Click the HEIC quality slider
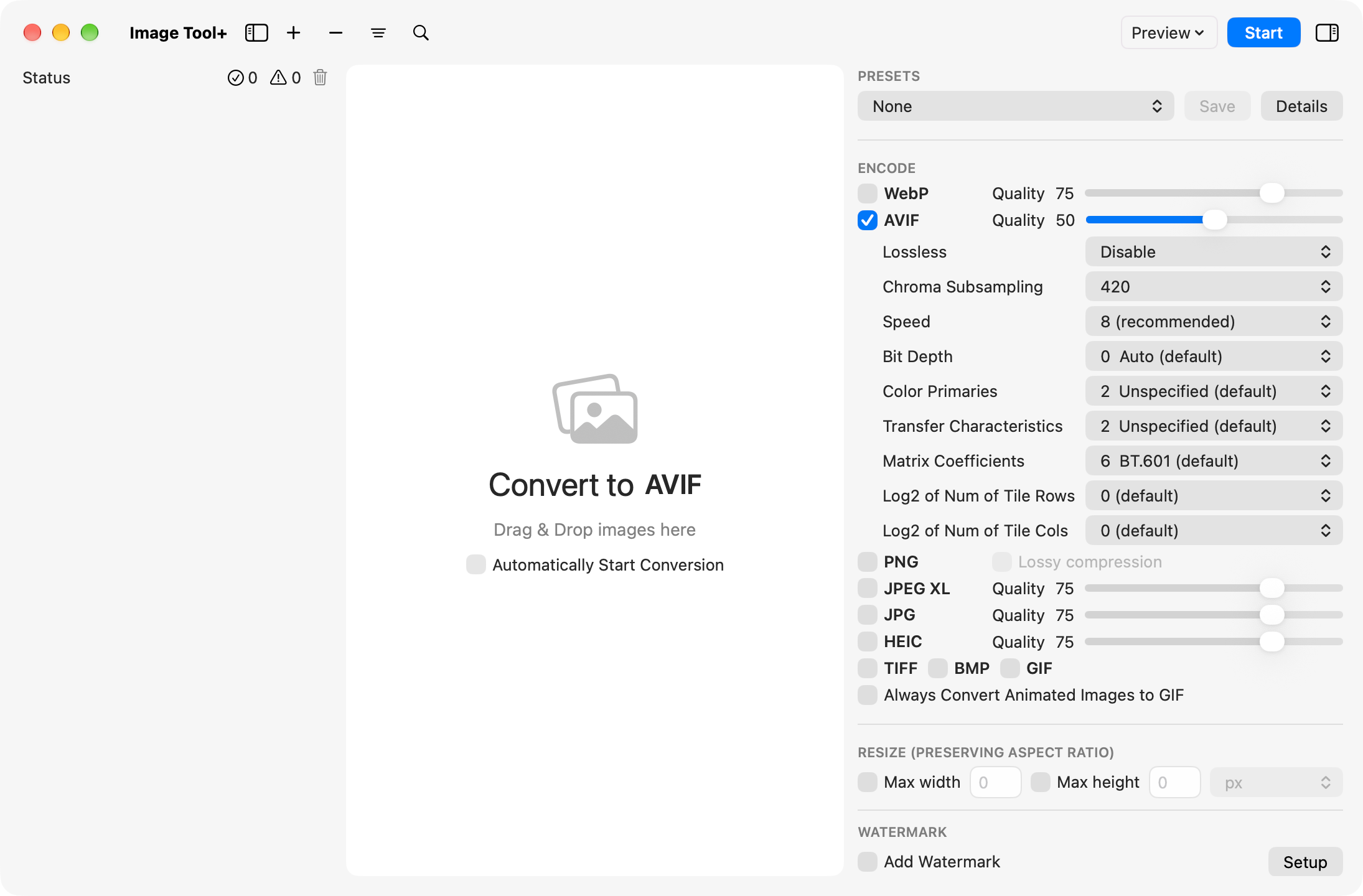 (x=1214, y=642)
